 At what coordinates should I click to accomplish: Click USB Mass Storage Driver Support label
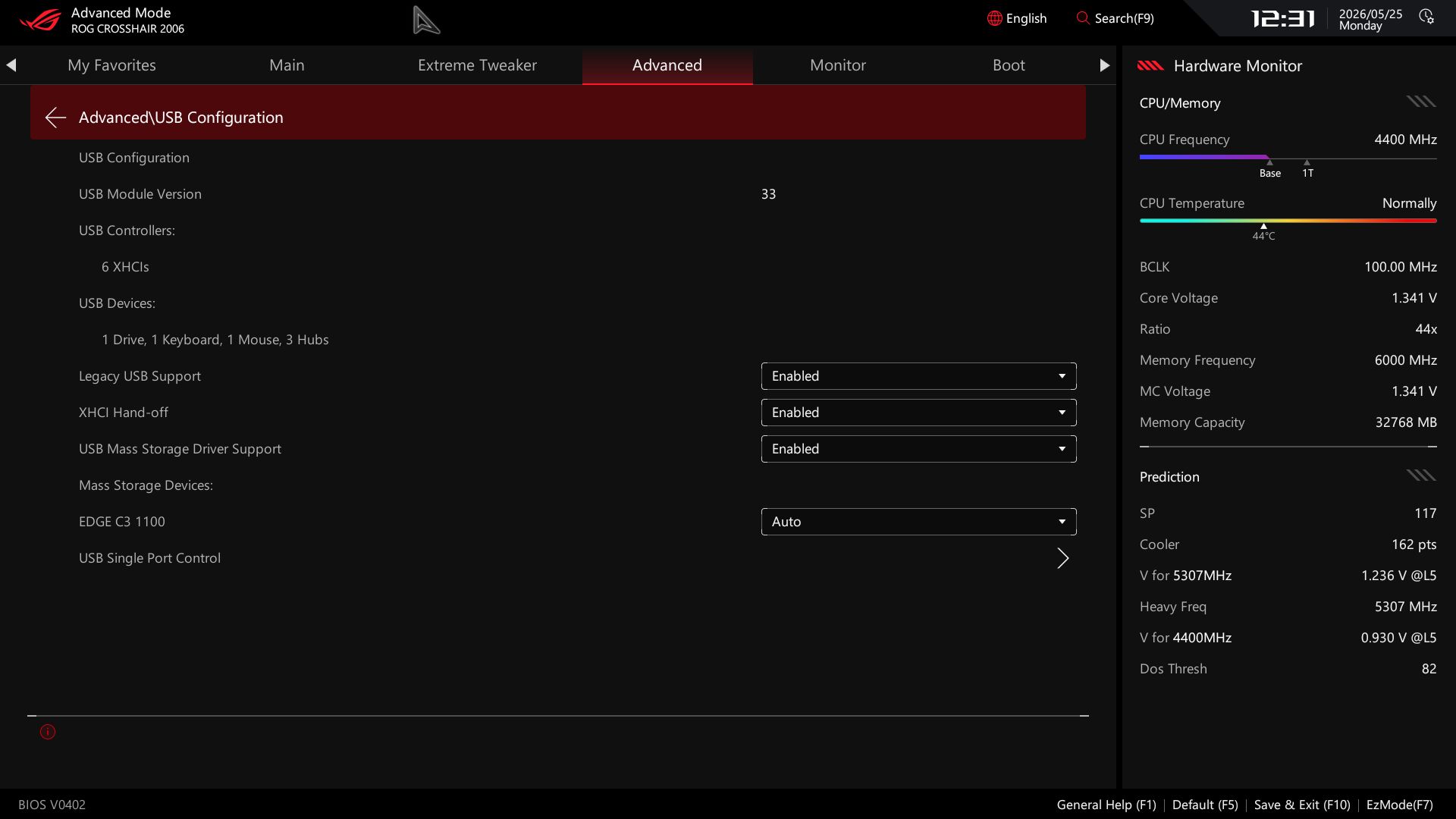pos(180,449)
